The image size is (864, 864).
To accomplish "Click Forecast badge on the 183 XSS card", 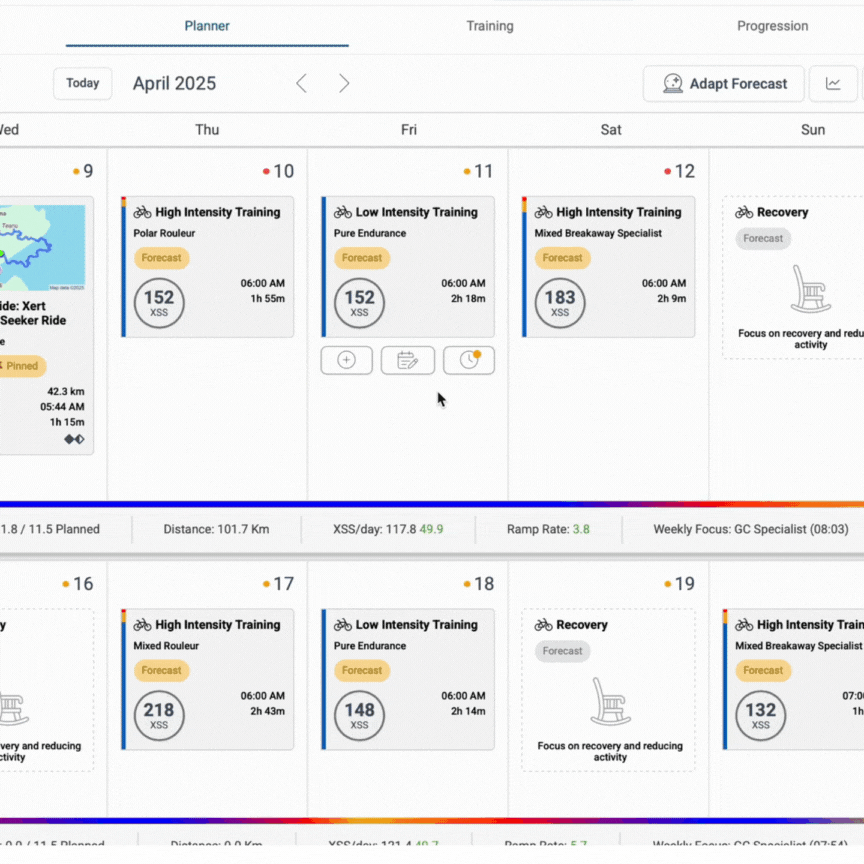I will point(563,258).
